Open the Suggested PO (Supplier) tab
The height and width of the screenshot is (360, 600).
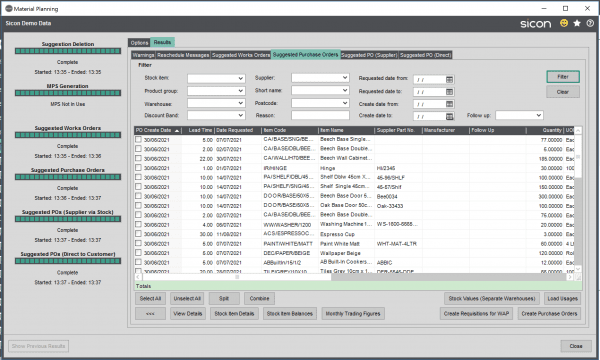(369, 55)
